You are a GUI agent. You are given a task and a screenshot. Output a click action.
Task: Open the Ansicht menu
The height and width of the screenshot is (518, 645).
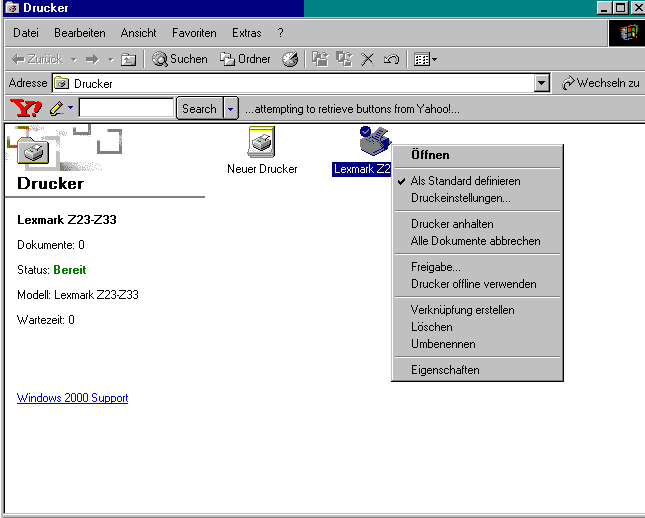(139, 33)
